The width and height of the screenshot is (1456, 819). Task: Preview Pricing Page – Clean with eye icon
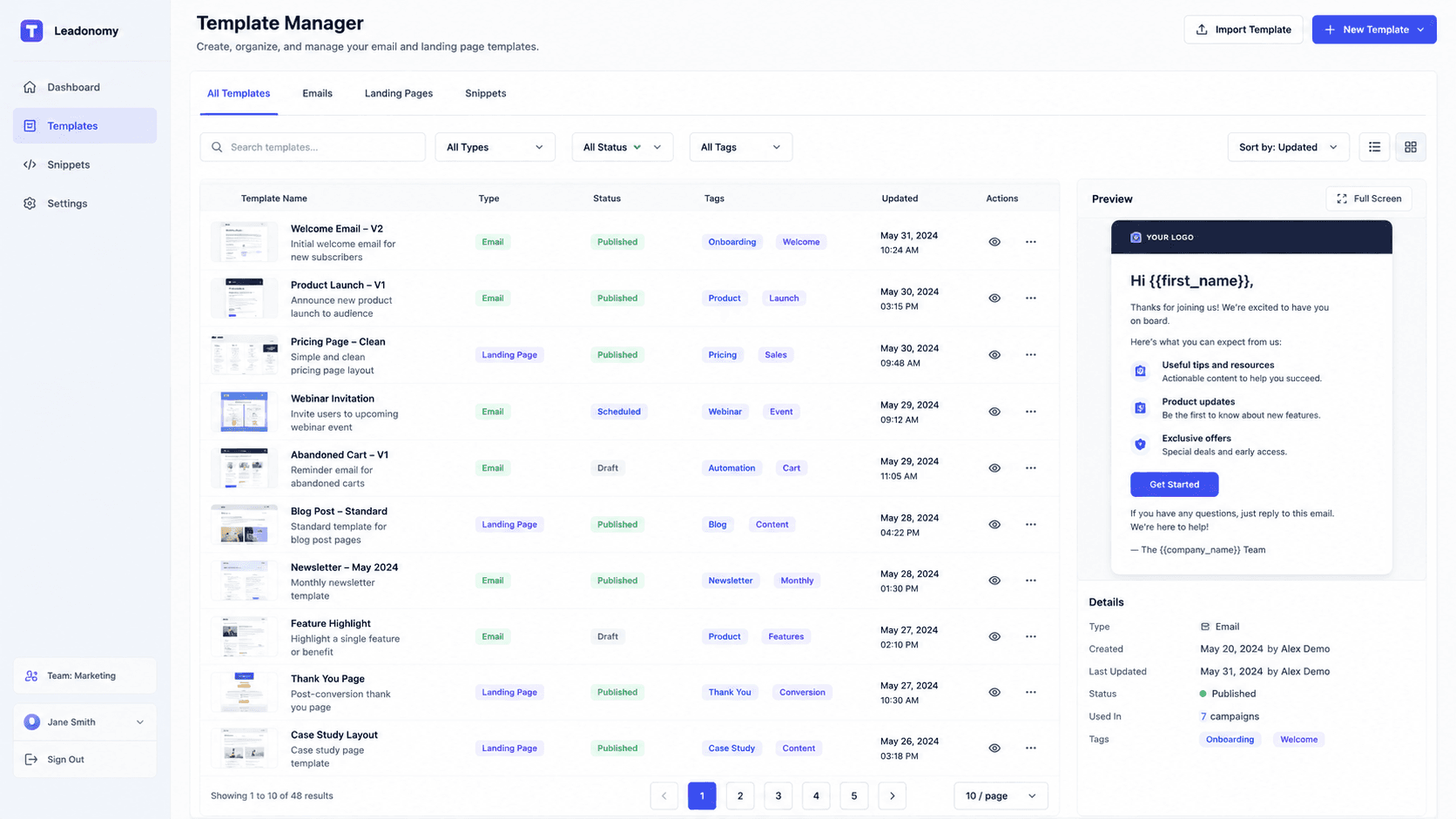pyautogui.click(x=994, y=354)
